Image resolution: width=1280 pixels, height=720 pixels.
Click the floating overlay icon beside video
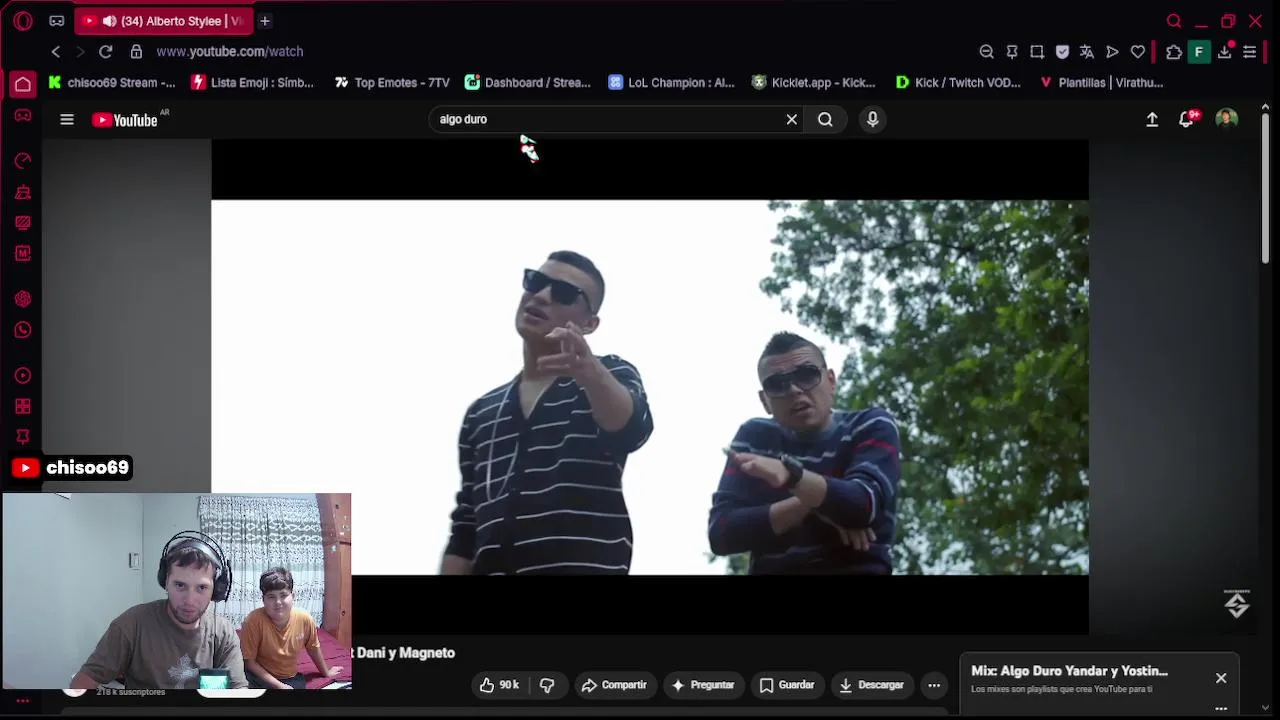click(x=1237, y=604)
